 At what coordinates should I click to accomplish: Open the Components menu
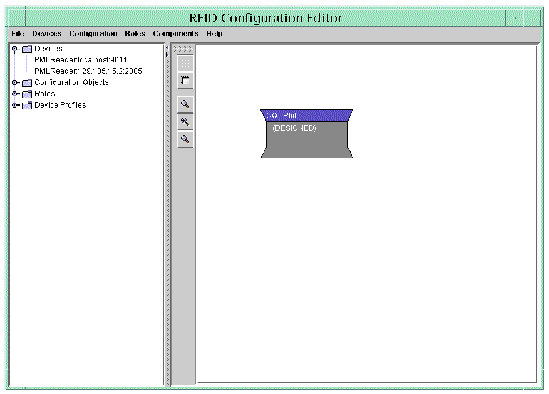(x=175, y=34)
